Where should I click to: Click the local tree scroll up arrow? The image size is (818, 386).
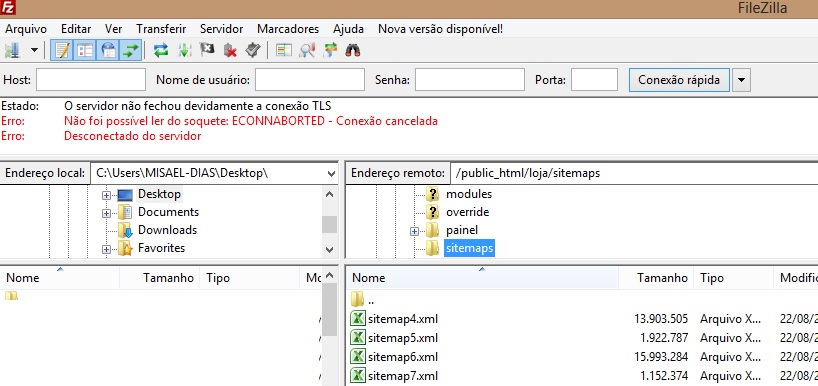tap(330, 194)
